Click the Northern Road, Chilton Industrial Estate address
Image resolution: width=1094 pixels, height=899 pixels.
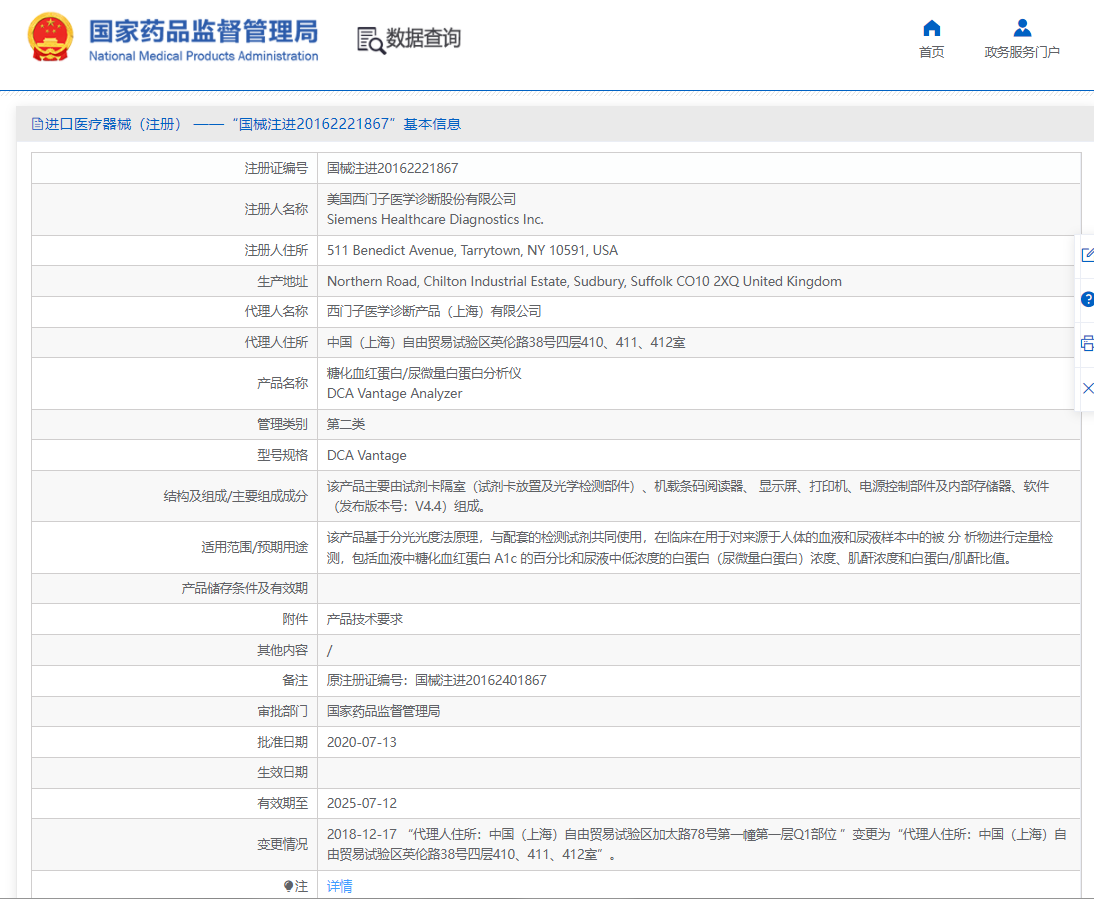point(584,281)
